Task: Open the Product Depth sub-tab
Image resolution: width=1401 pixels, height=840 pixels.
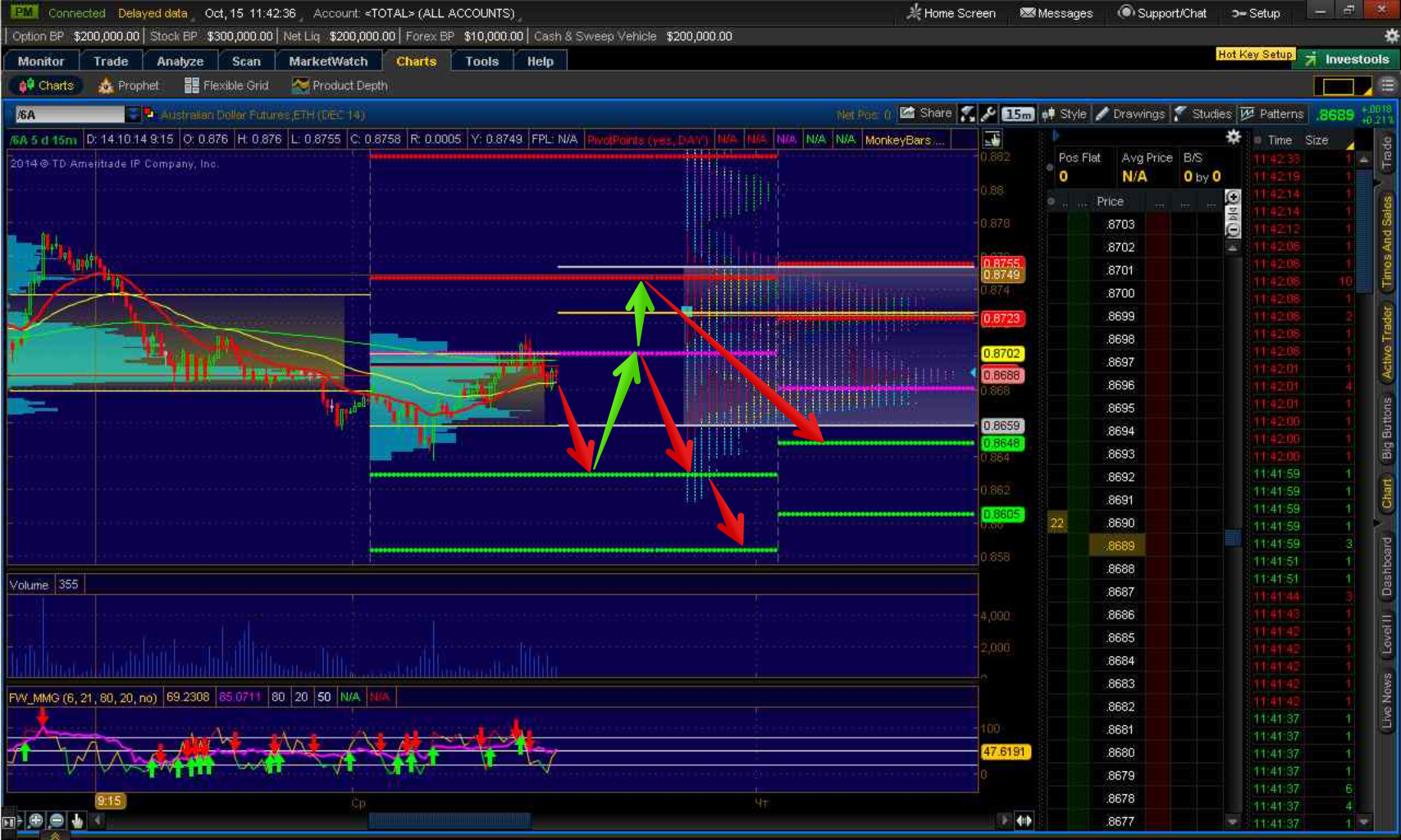Action: pyautogui.click(x=340, y=85)
